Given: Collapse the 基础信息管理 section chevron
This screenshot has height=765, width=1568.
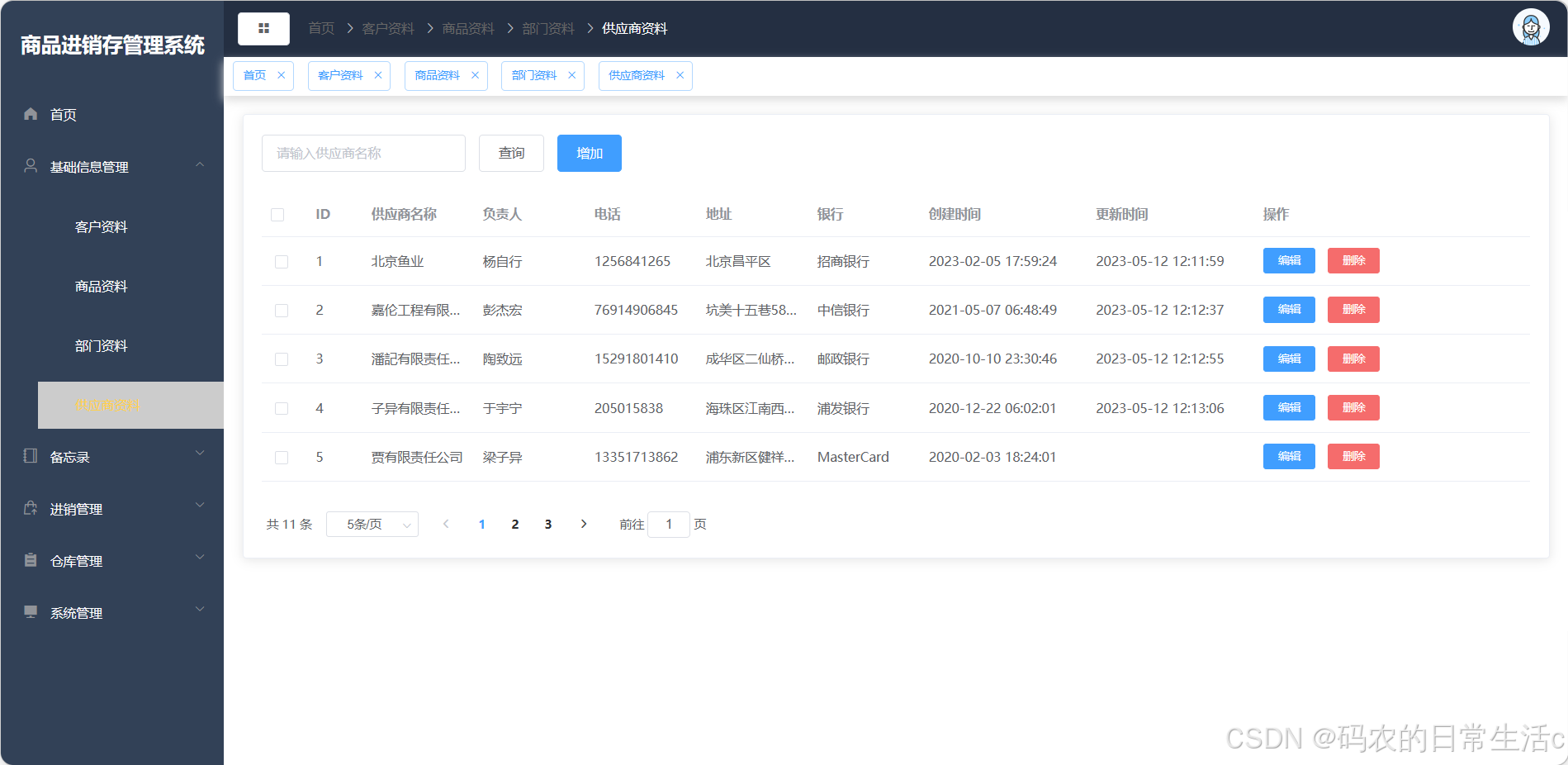Looking at the screenshot, I should tap(199, 164).
